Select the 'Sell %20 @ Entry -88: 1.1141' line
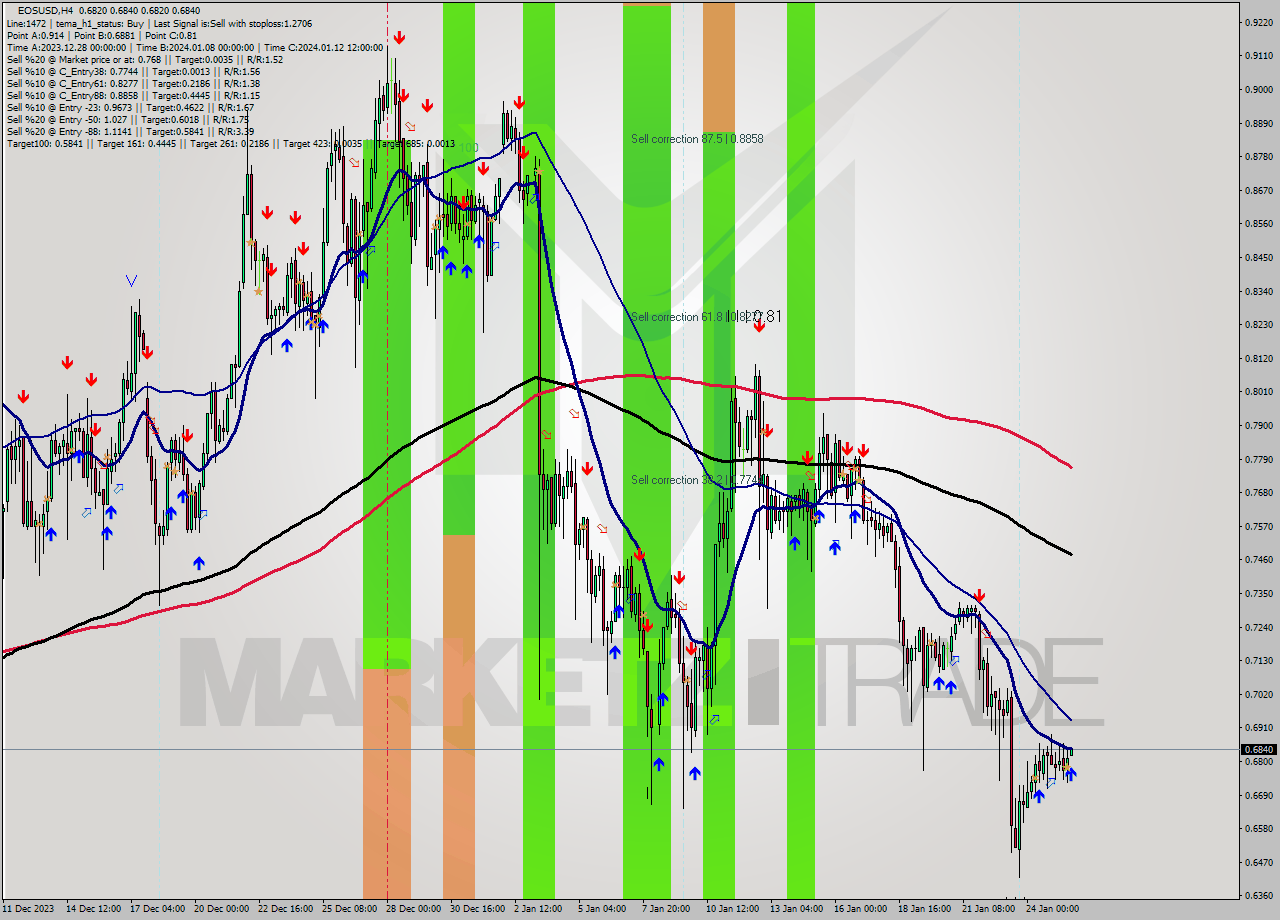Viewport: 1280px width, 920px height. pos(130,131)
